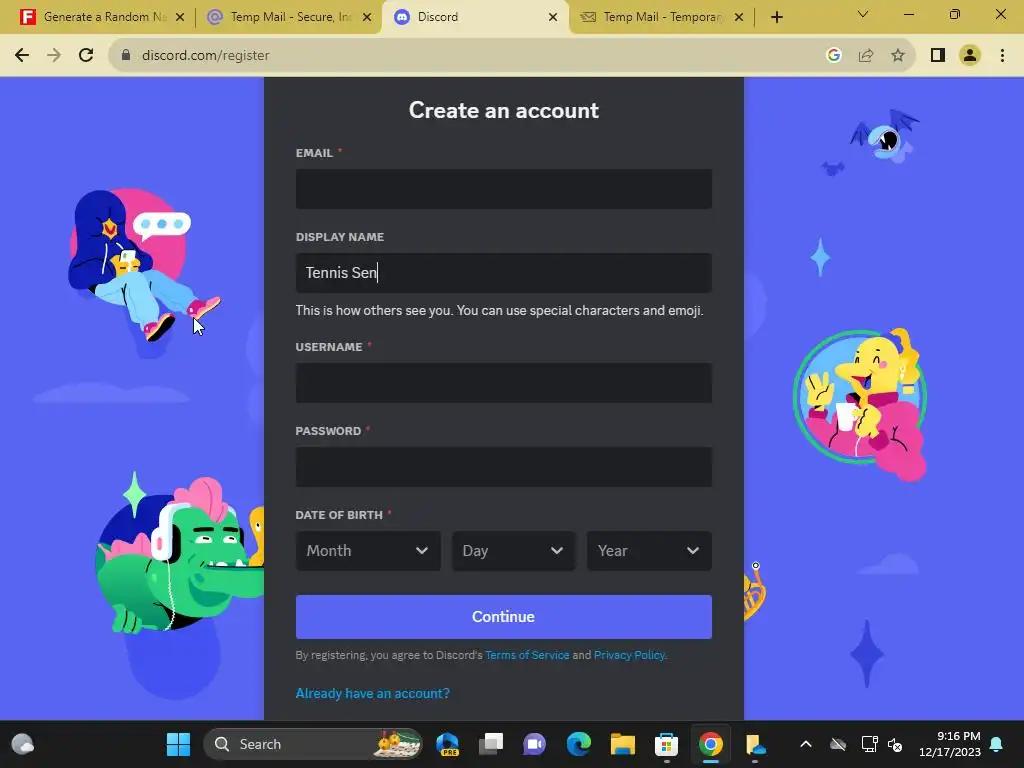Follow the Already have an account? link

[x=372, y=694]
